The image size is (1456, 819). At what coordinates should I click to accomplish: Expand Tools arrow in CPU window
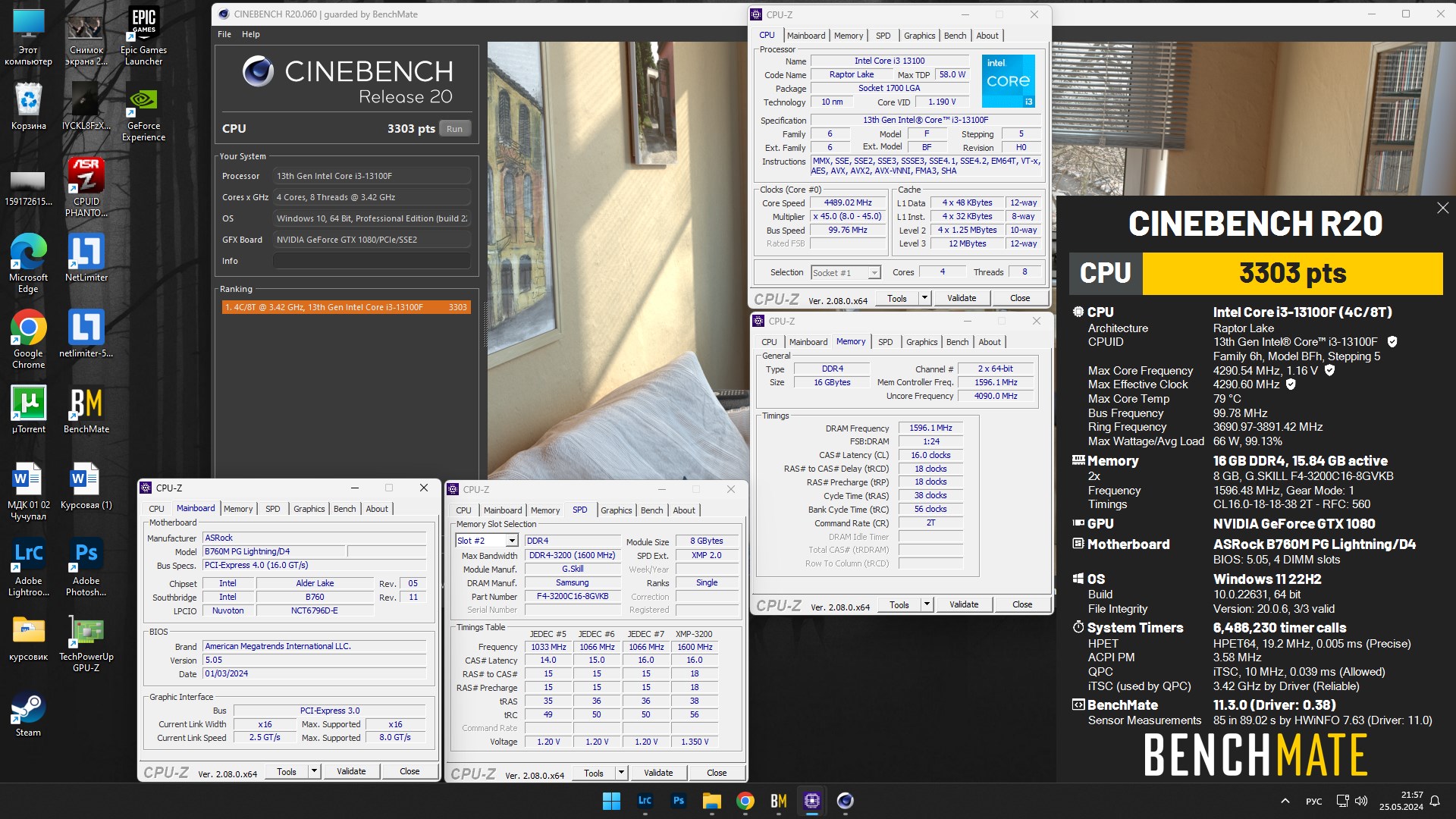click(924, 298)
